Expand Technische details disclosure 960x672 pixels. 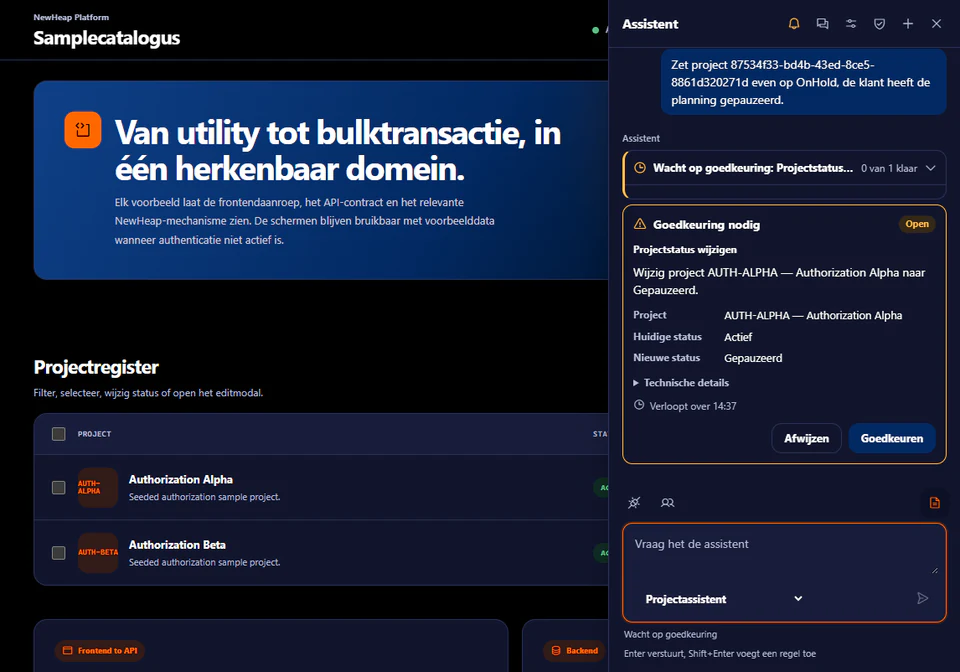tap(681, 383)
